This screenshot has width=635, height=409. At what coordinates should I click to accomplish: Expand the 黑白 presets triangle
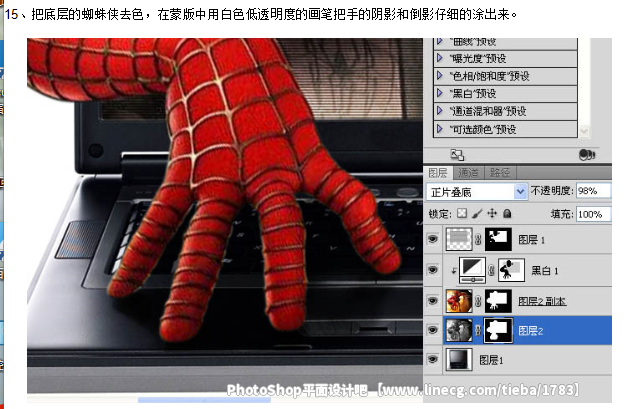(x=440, y=94)
